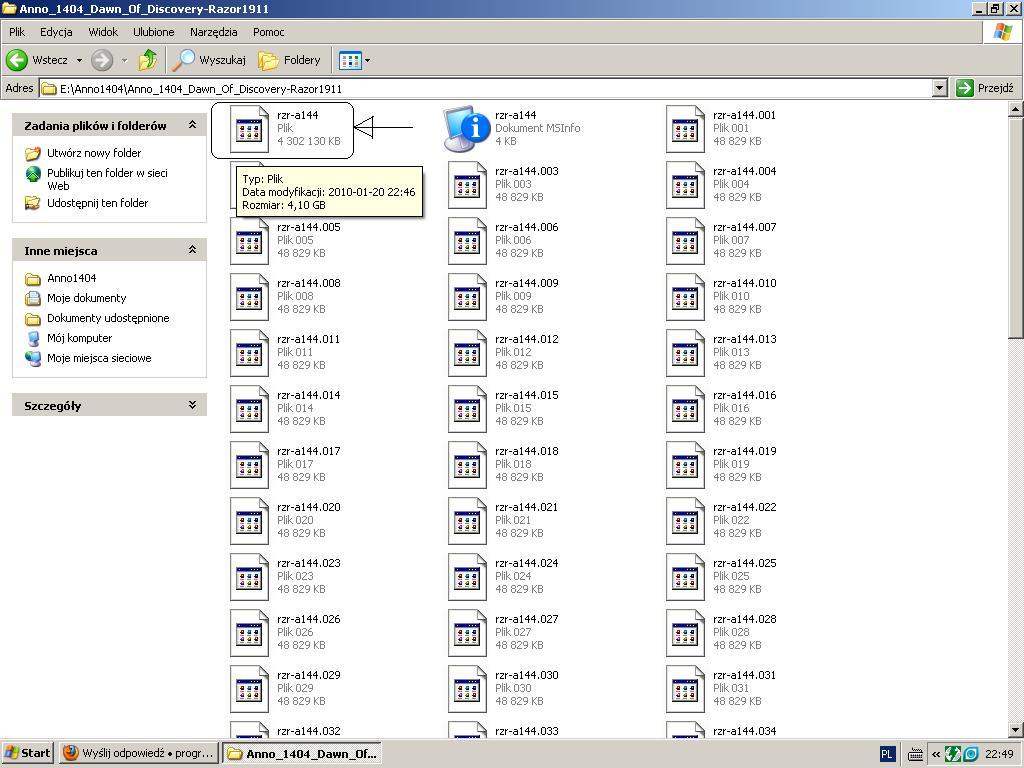Image resolution: width=1024 pixels, height=768 pixels.
Task: Open Moje miejsca sieciowe link
Action: 99,359
